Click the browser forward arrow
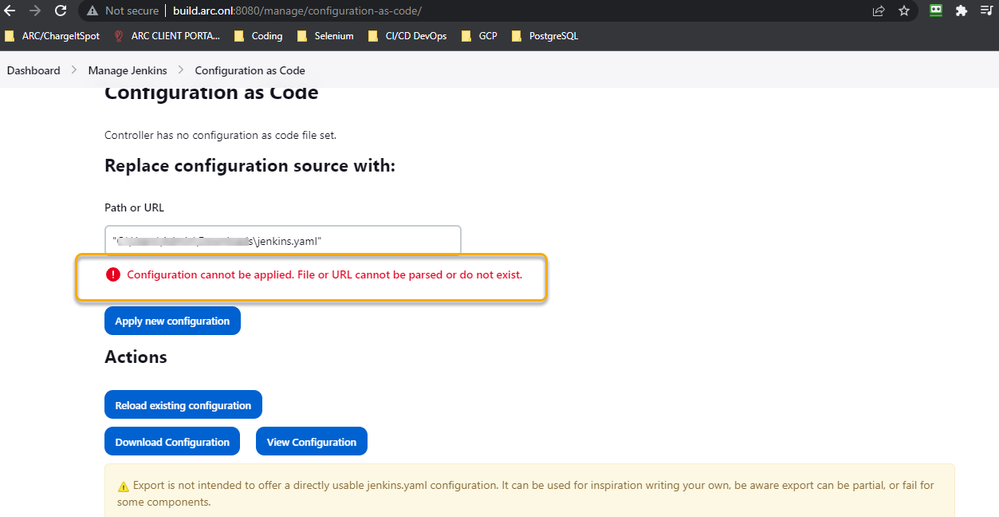Image resolution: width=999 pixels, height=517 pixels. click(x=36, y=11)
